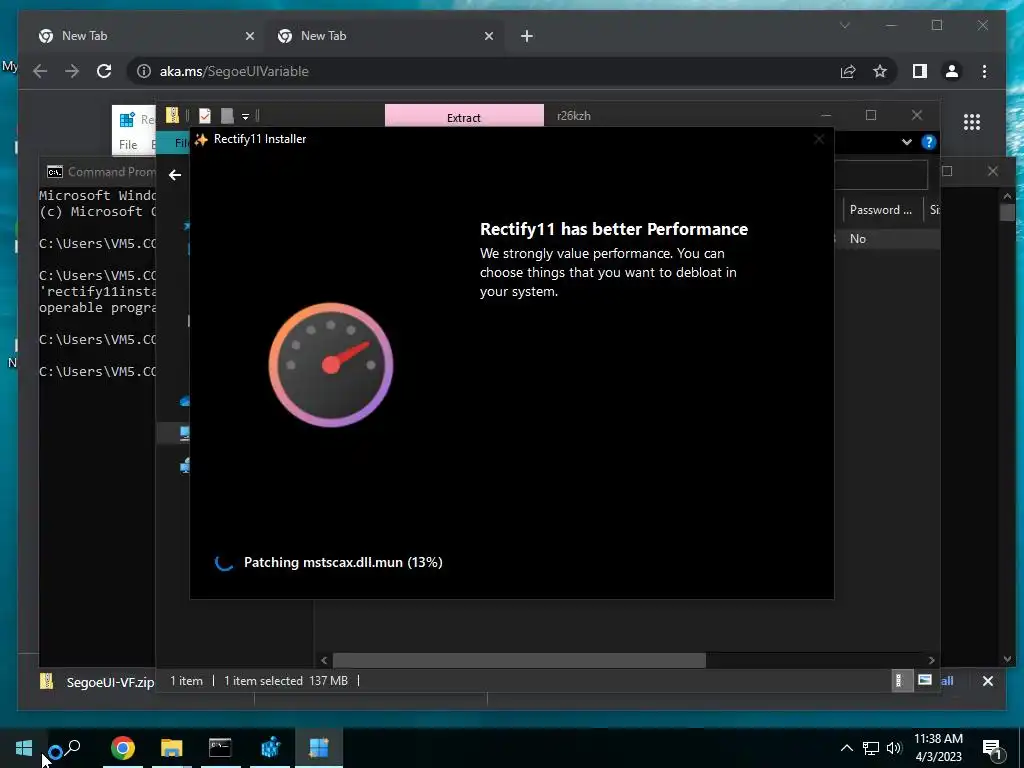Open the clock showing 11:38 AM
This screenshot has width=1024, height=768.
coord(938,748)
